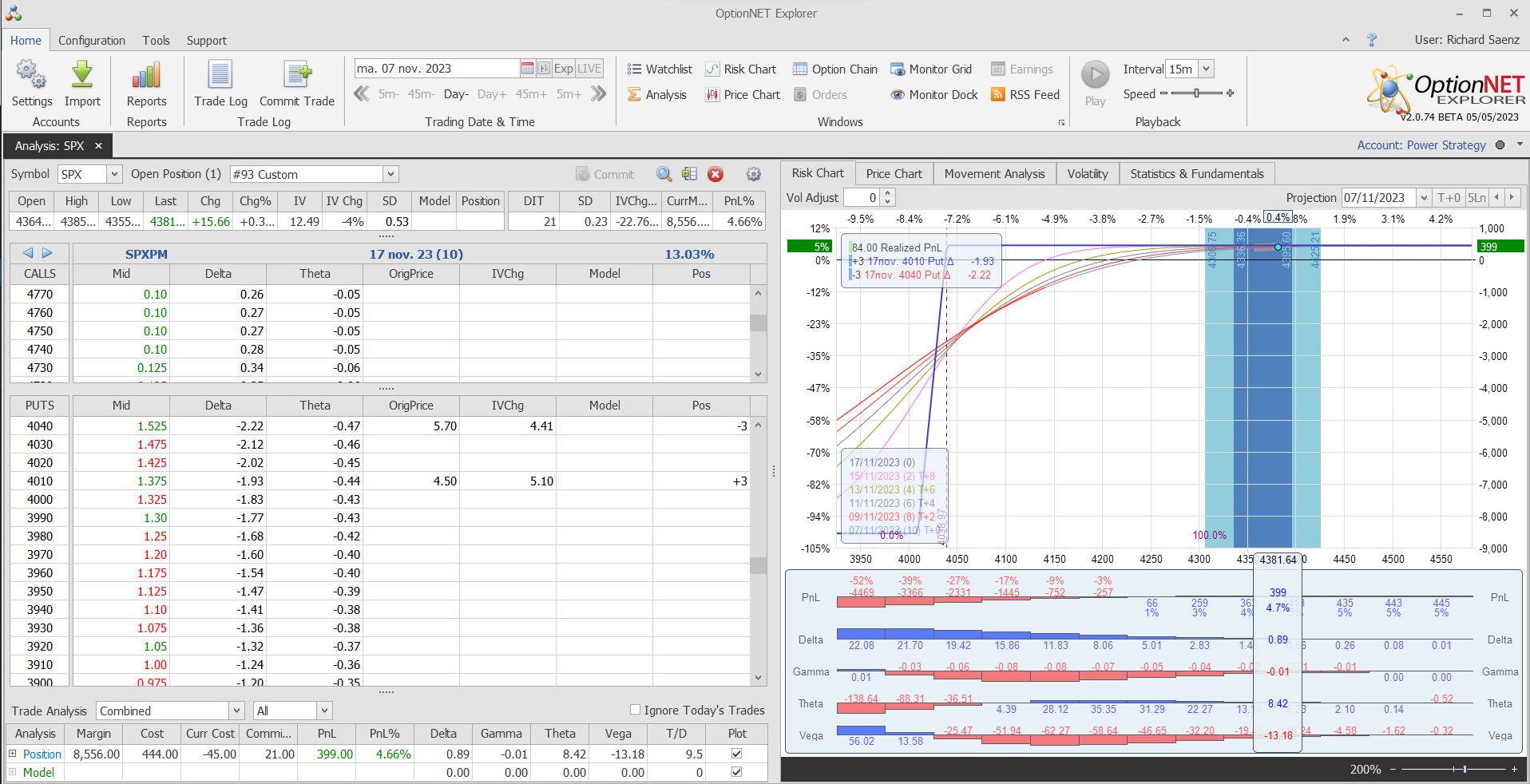The image size is (1530, 784).
Task: Click the Commit Trade icon
Action: coord(296,76)
